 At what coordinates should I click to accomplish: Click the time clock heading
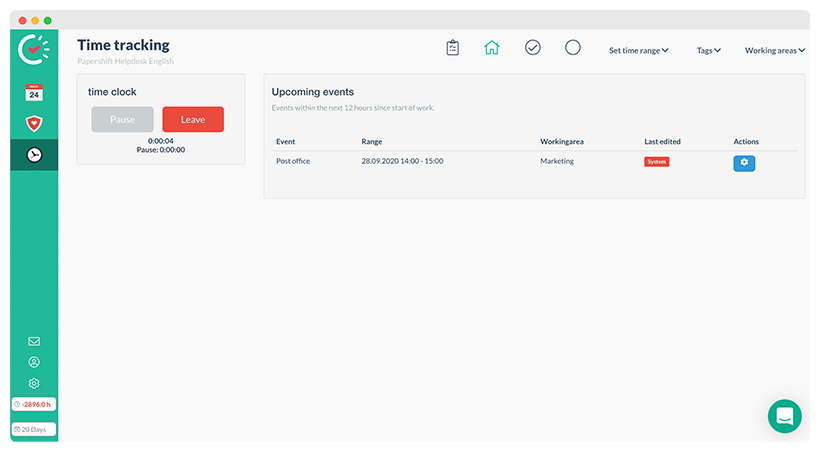coord(112,92)
